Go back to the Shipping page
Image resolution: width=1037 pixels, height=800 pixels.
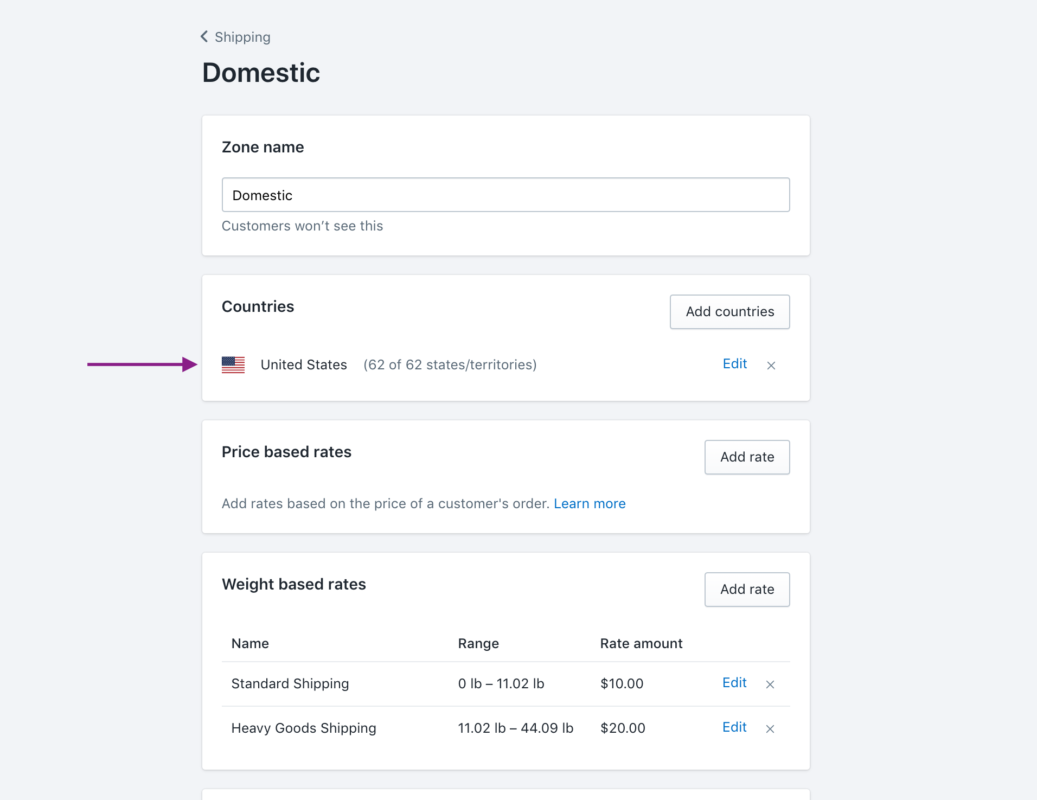pos(236,37)
